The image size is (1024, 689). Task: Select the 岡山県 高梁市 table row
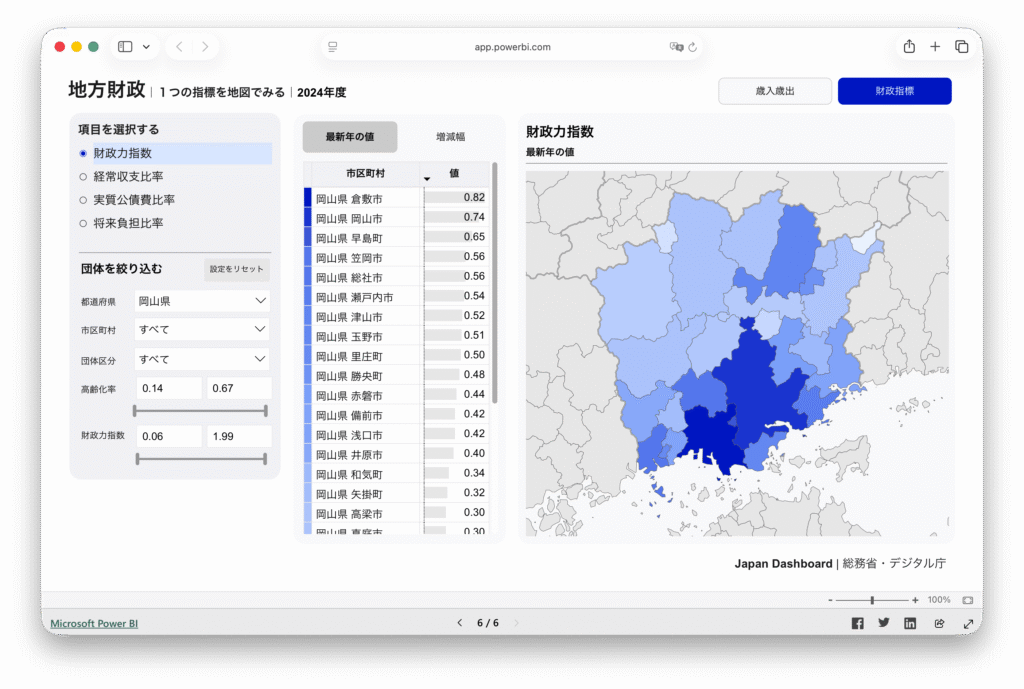coord(396,513)
